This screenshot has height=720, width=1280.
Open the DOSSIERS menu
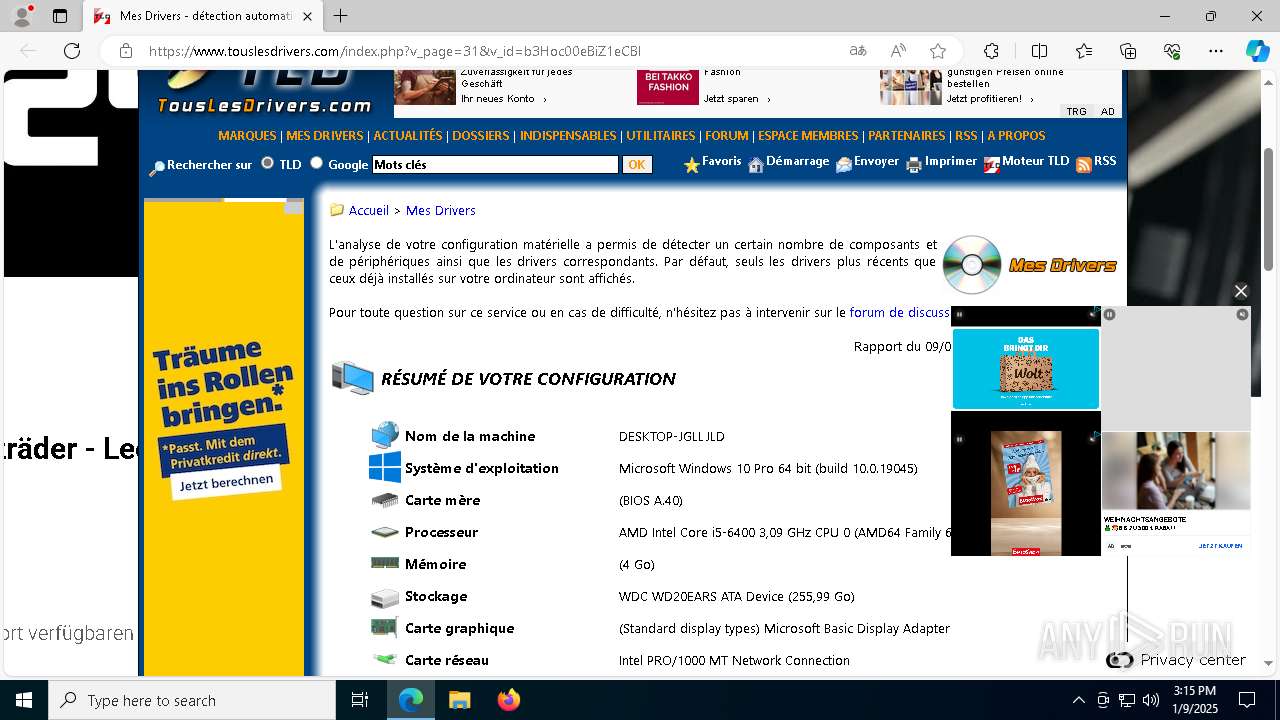(x=481, y=136)
